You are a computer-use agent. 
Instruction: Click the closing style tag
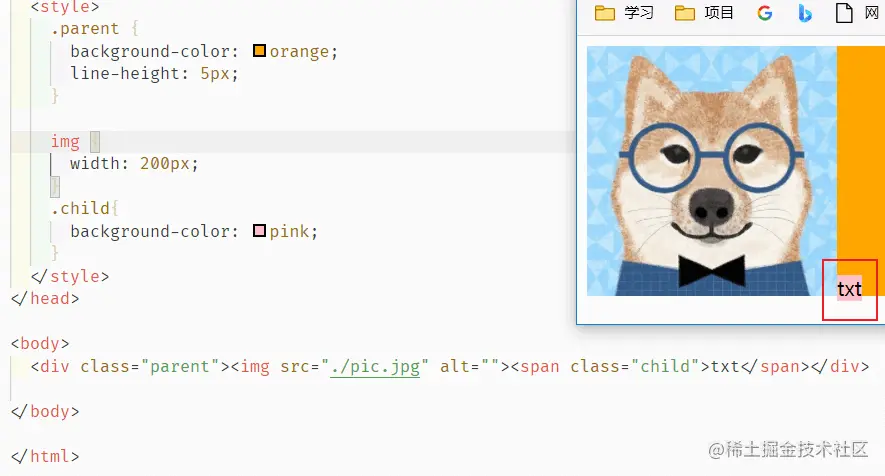coord(70,276)
